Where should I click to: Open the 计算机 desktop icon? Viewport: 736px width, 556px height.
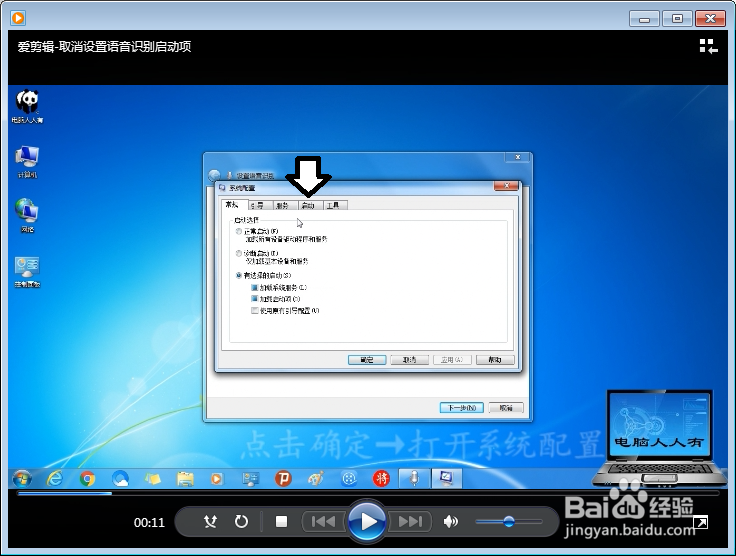[x=27, y=162]
